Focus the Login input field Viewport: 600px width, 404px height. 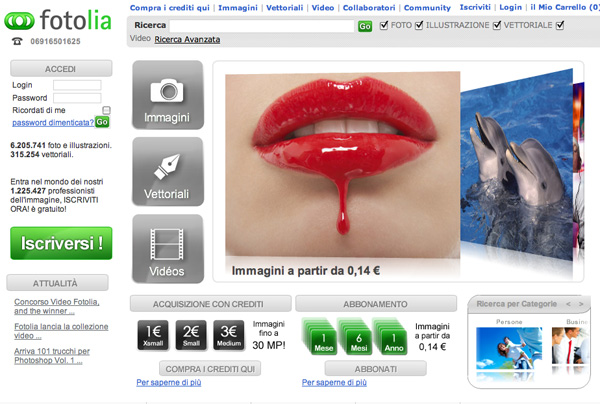[x=77, y=85]
